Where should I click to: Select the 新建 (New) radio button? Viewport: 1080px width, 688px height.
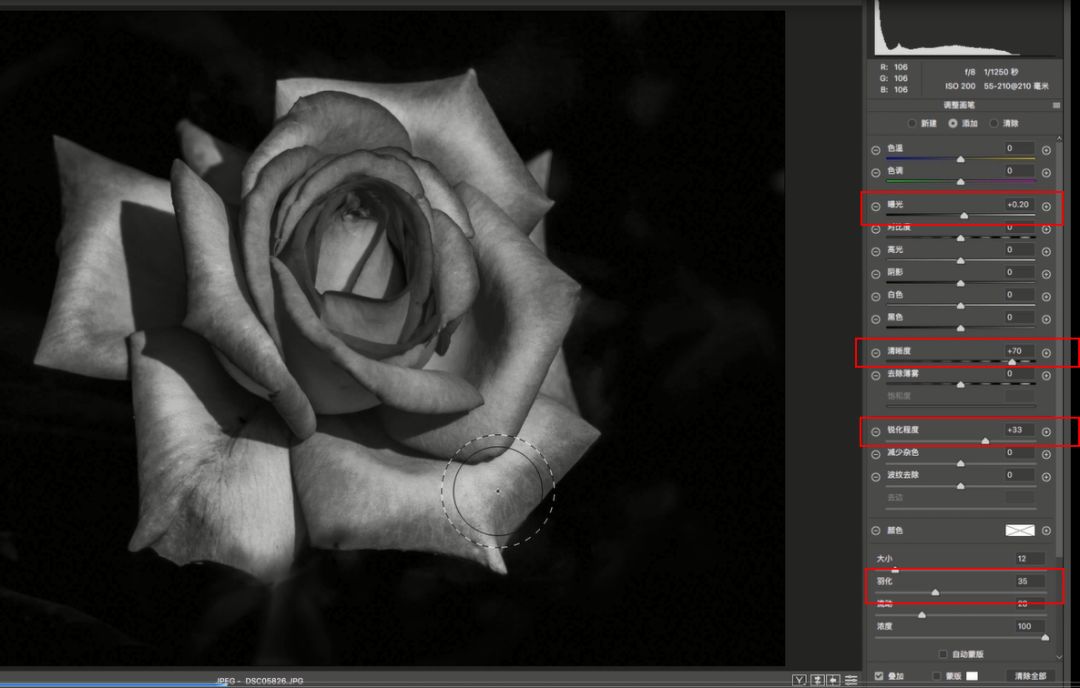point(911,123)
